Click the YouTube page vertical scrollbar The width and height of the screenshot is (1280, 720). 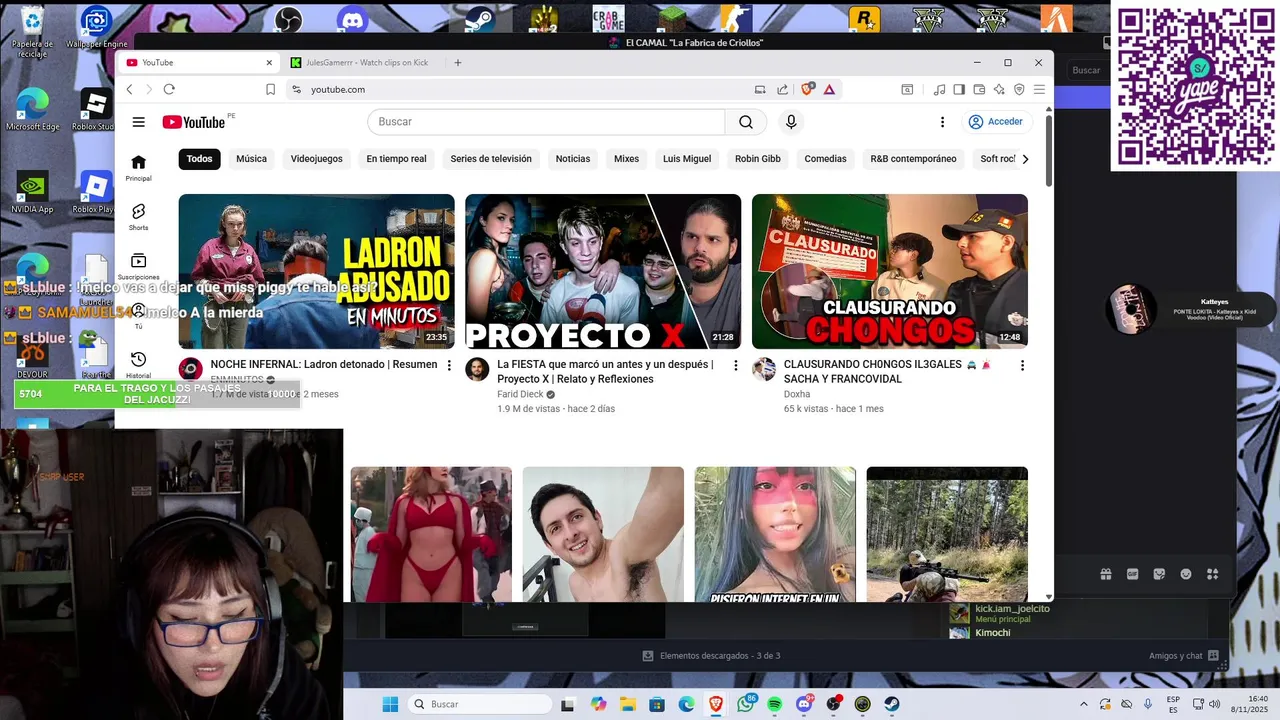pos(1048,150)
